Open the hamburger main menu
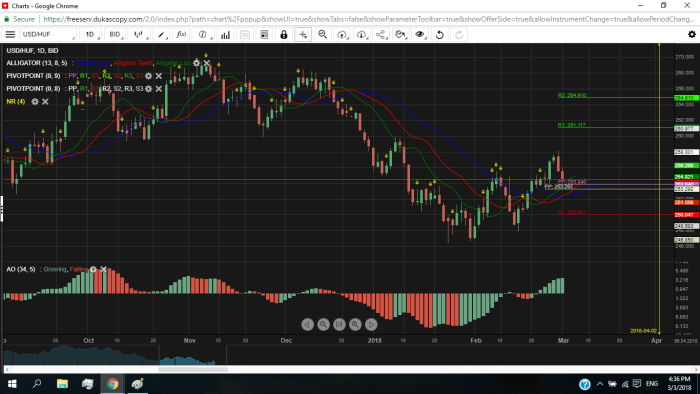700x394 pixels. tap(10, 34)
